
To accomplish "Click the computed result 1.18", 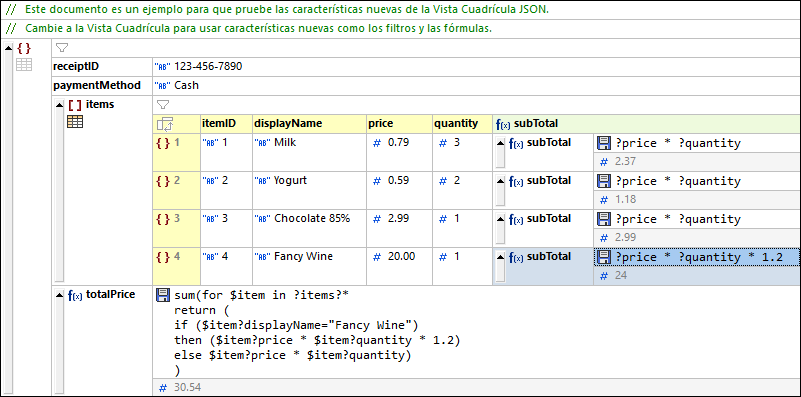I will coord(625,200).
